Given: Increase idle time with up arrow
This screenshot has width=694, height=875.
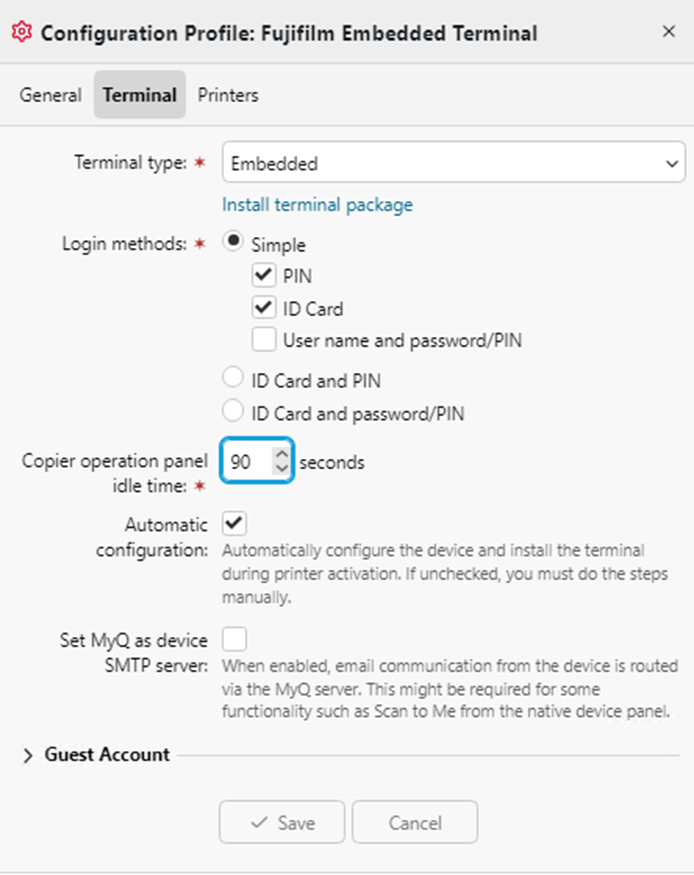Looking at the screenshot, I should pos(281,455).
